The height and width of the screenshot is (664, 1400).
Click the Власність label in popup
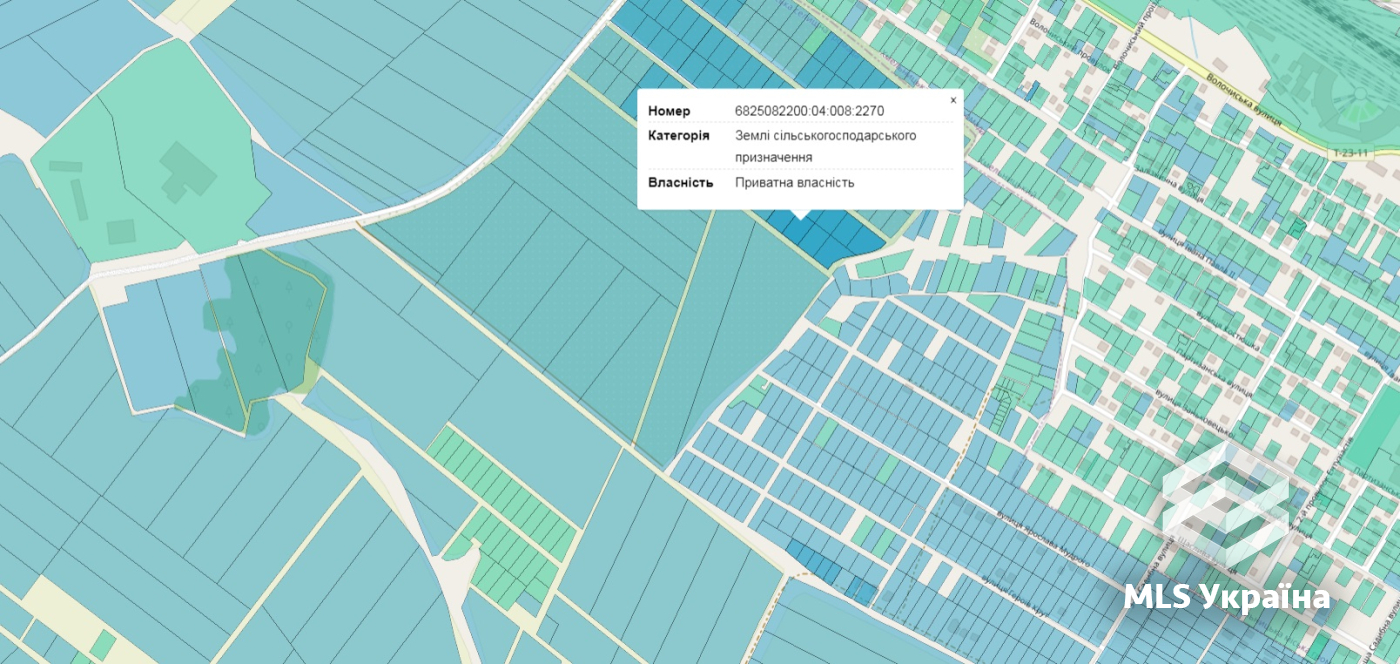680,183
